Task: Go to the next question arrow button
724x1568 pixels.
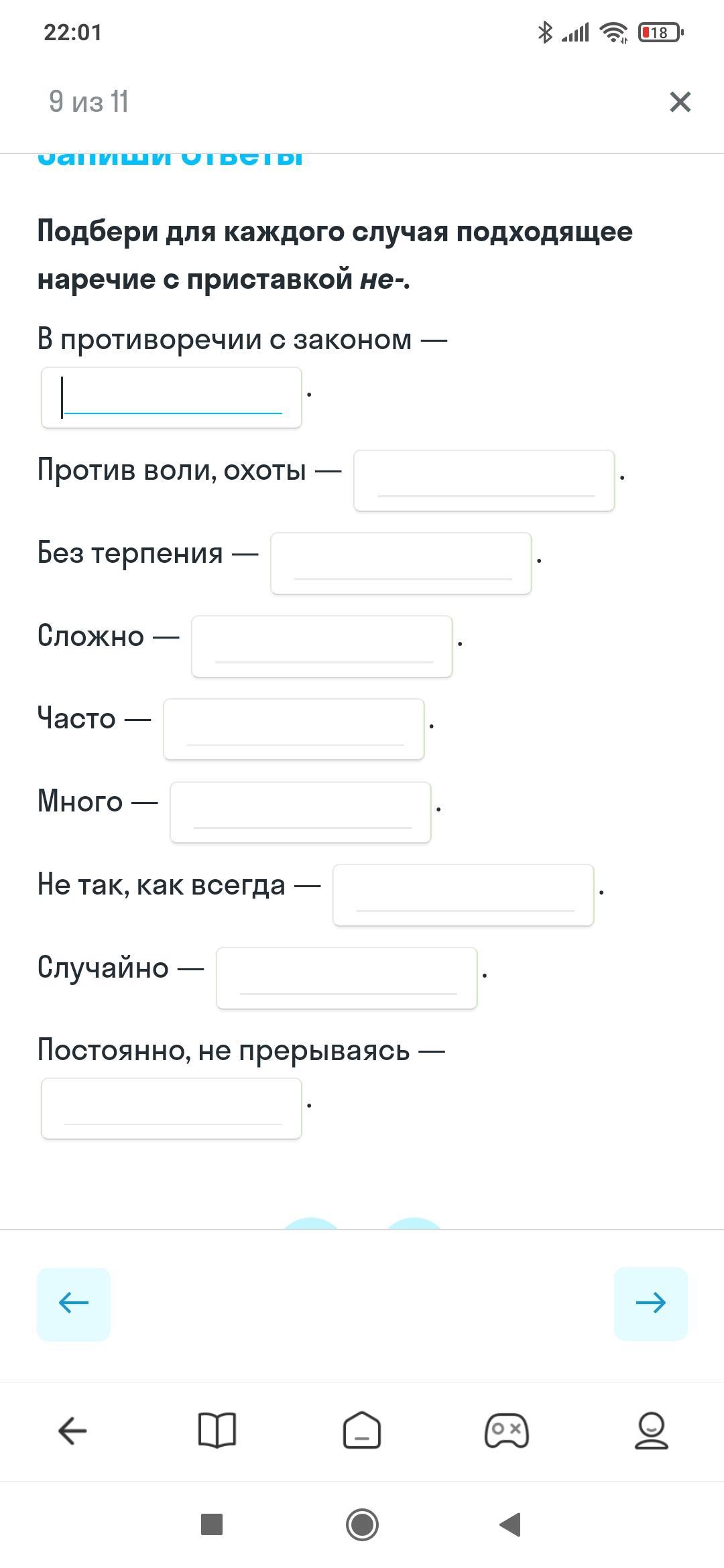Action: coord(650,1303)
